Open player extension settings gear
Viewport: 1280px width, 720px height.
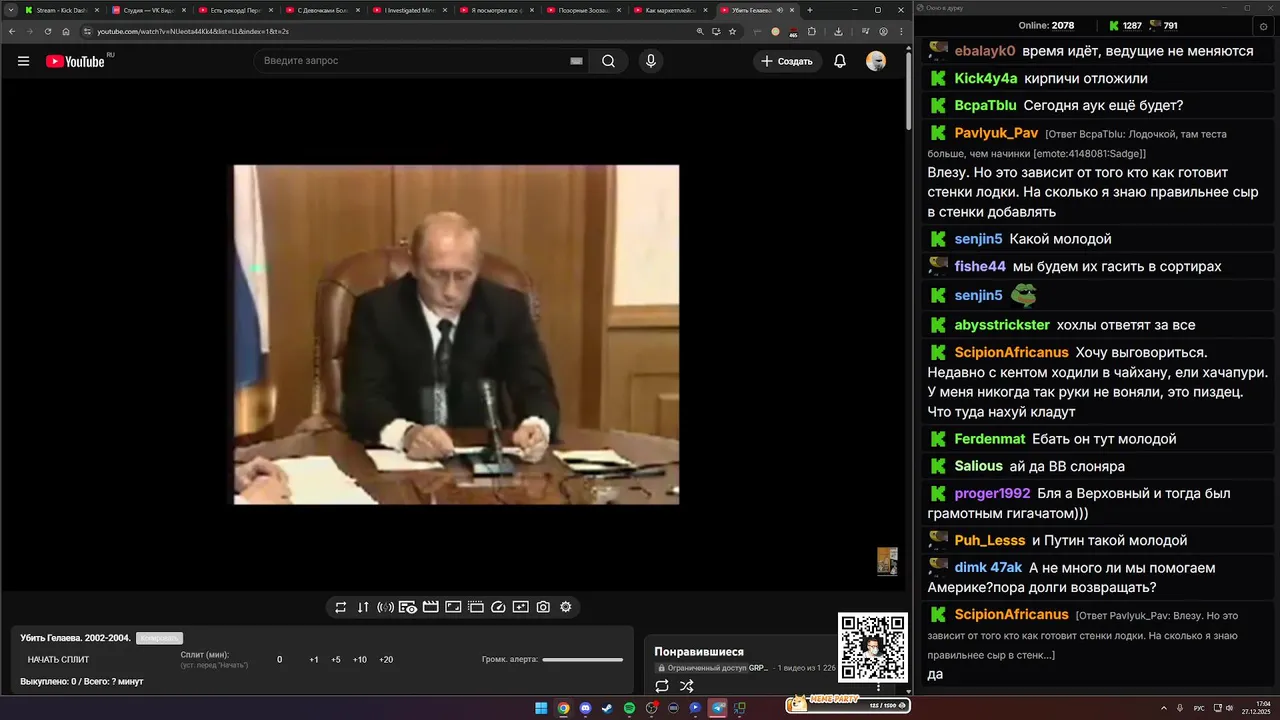(x=565, y=607)
